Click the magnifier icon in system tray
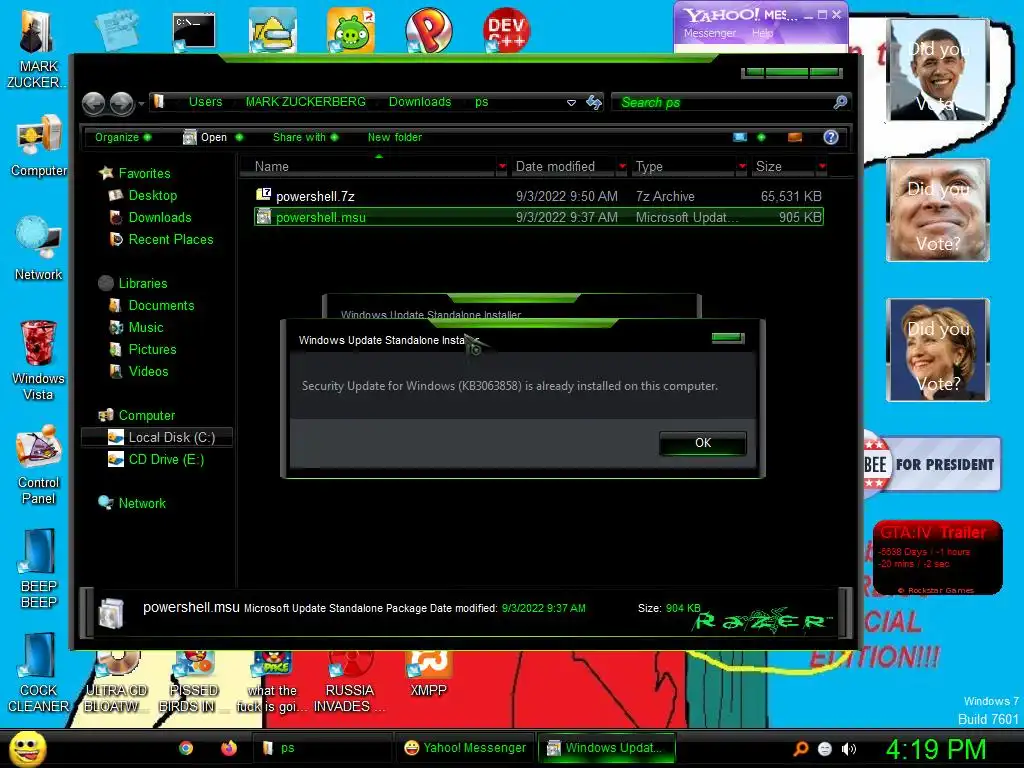The image size is (1024, 768). point(801,749)
